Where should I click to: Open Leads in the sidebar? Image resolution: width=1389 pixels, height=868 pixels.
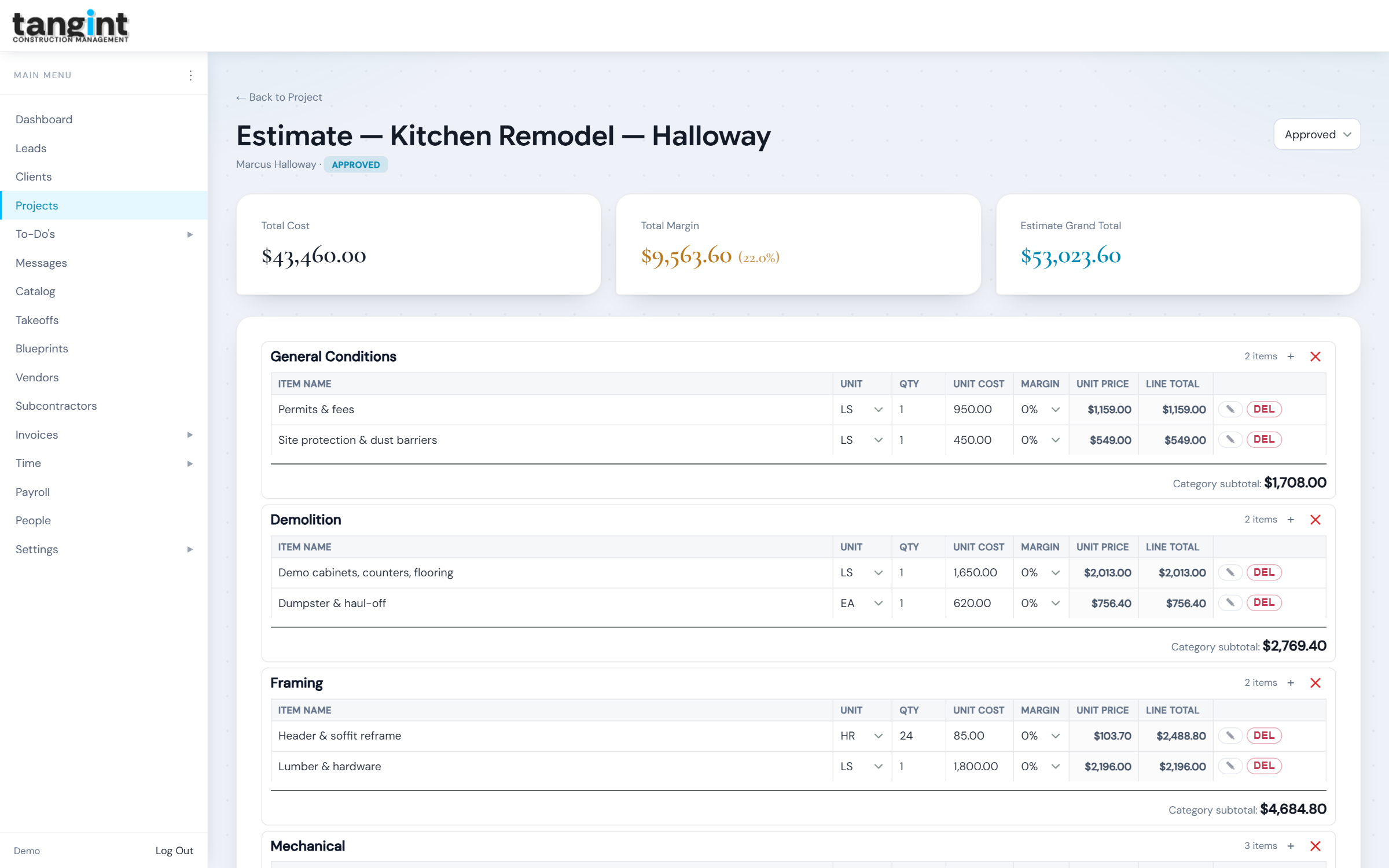(x=104, y=148)
